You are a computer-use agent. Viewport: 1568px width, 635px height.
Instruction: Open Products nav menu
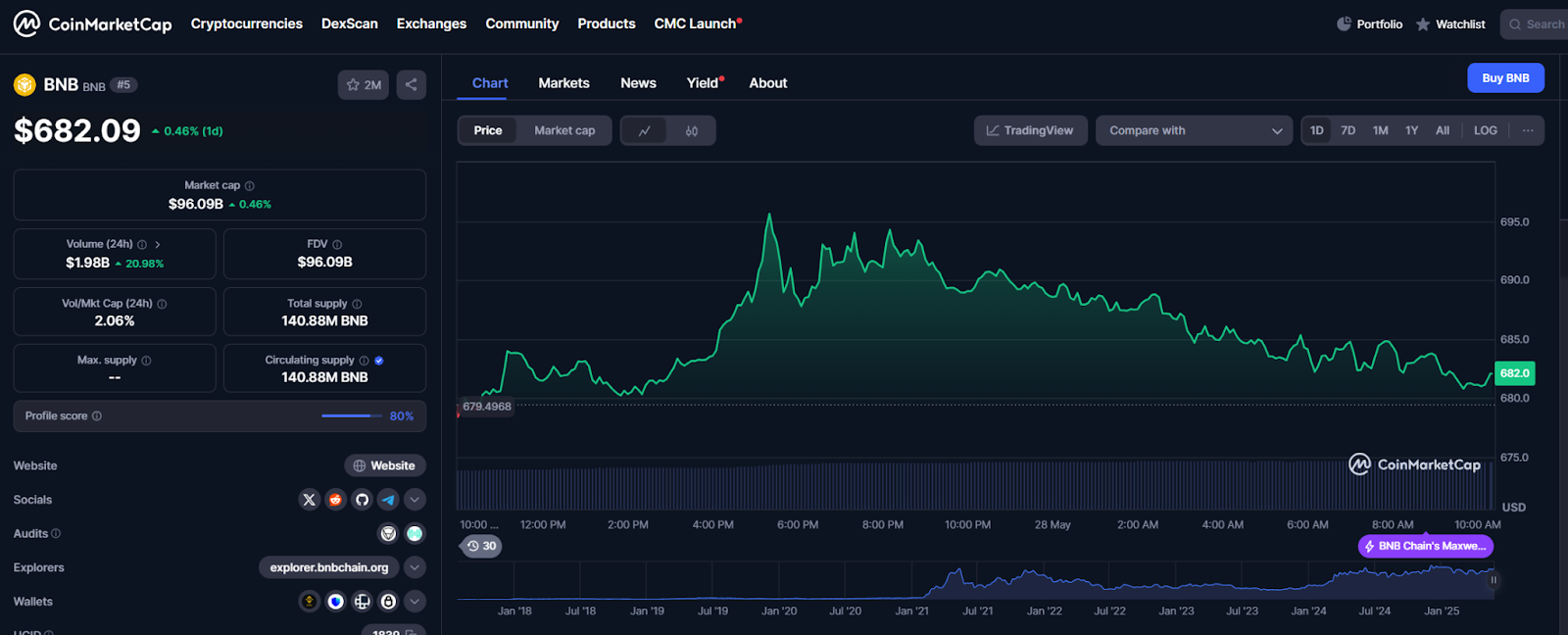tap(607, 24)
